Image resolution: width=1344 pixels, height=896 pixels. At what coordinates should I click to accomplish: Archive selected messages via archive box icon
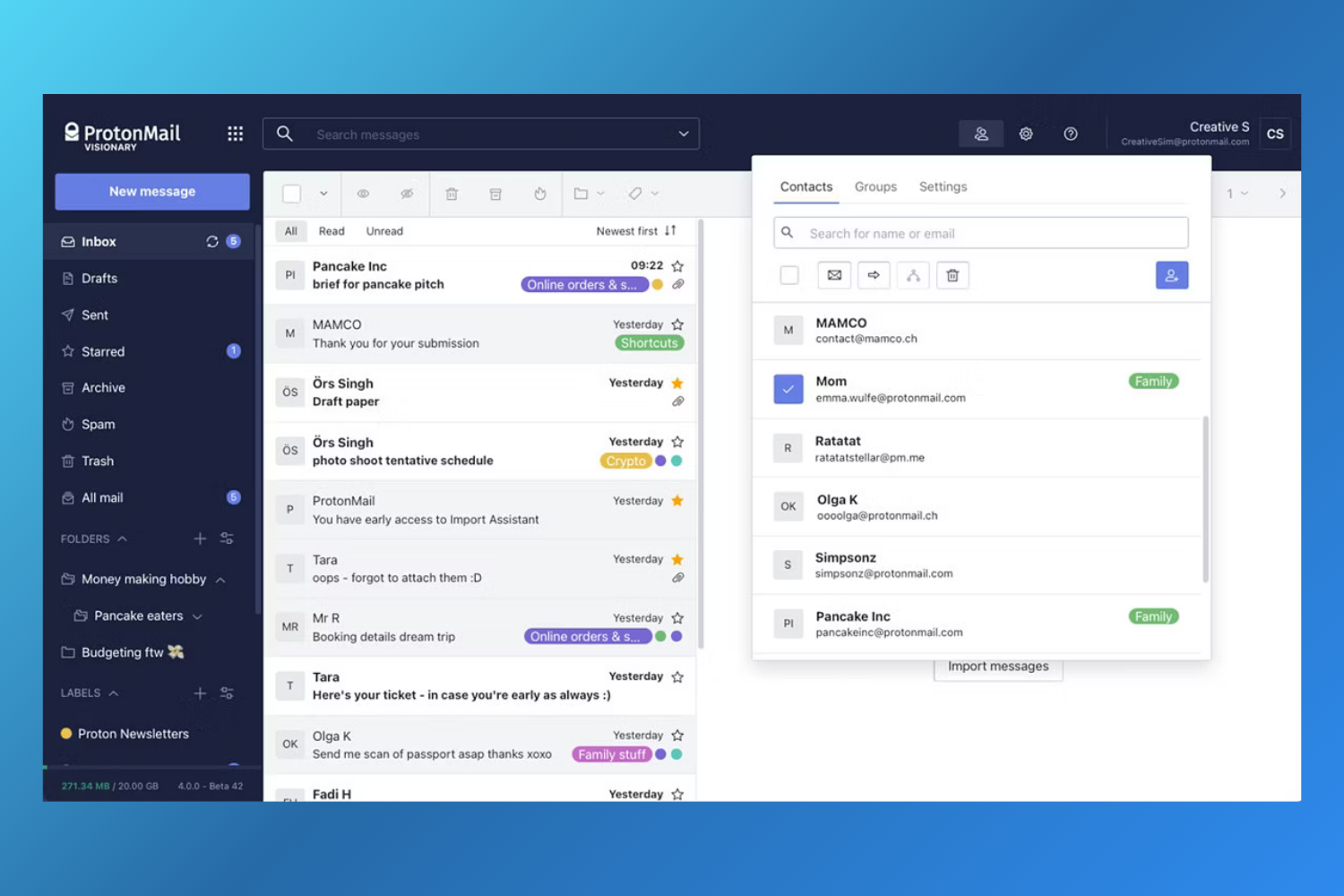tap(495, 194)
